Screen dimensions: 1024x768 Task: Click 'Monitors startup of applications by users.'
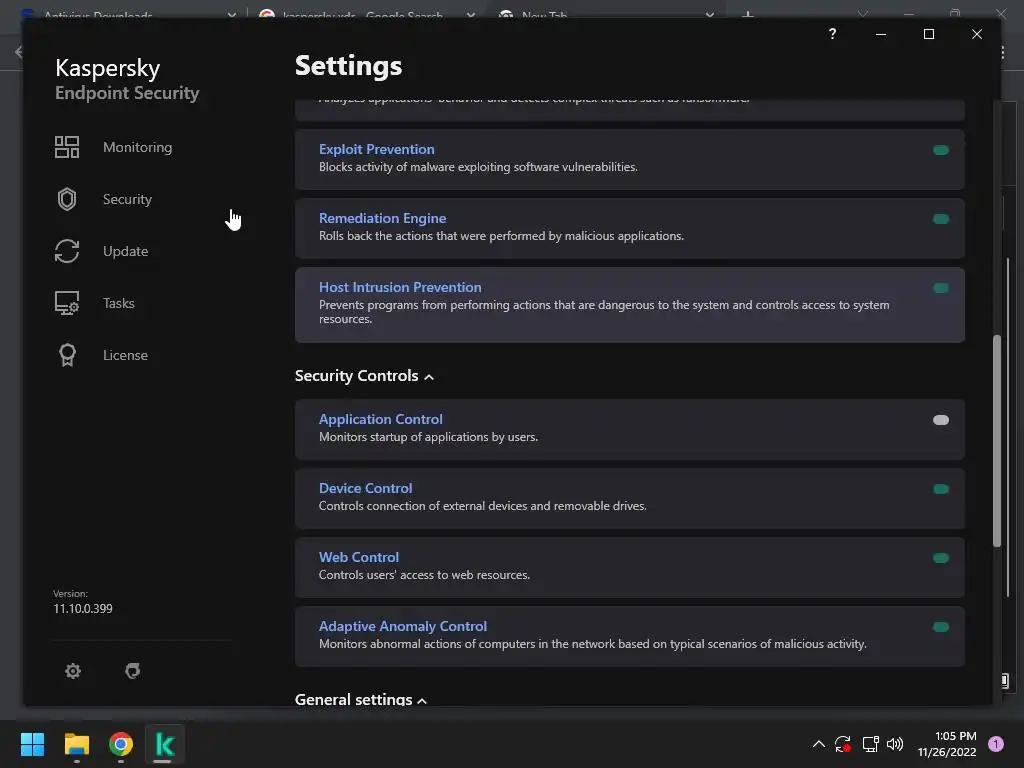coord(428,437)
